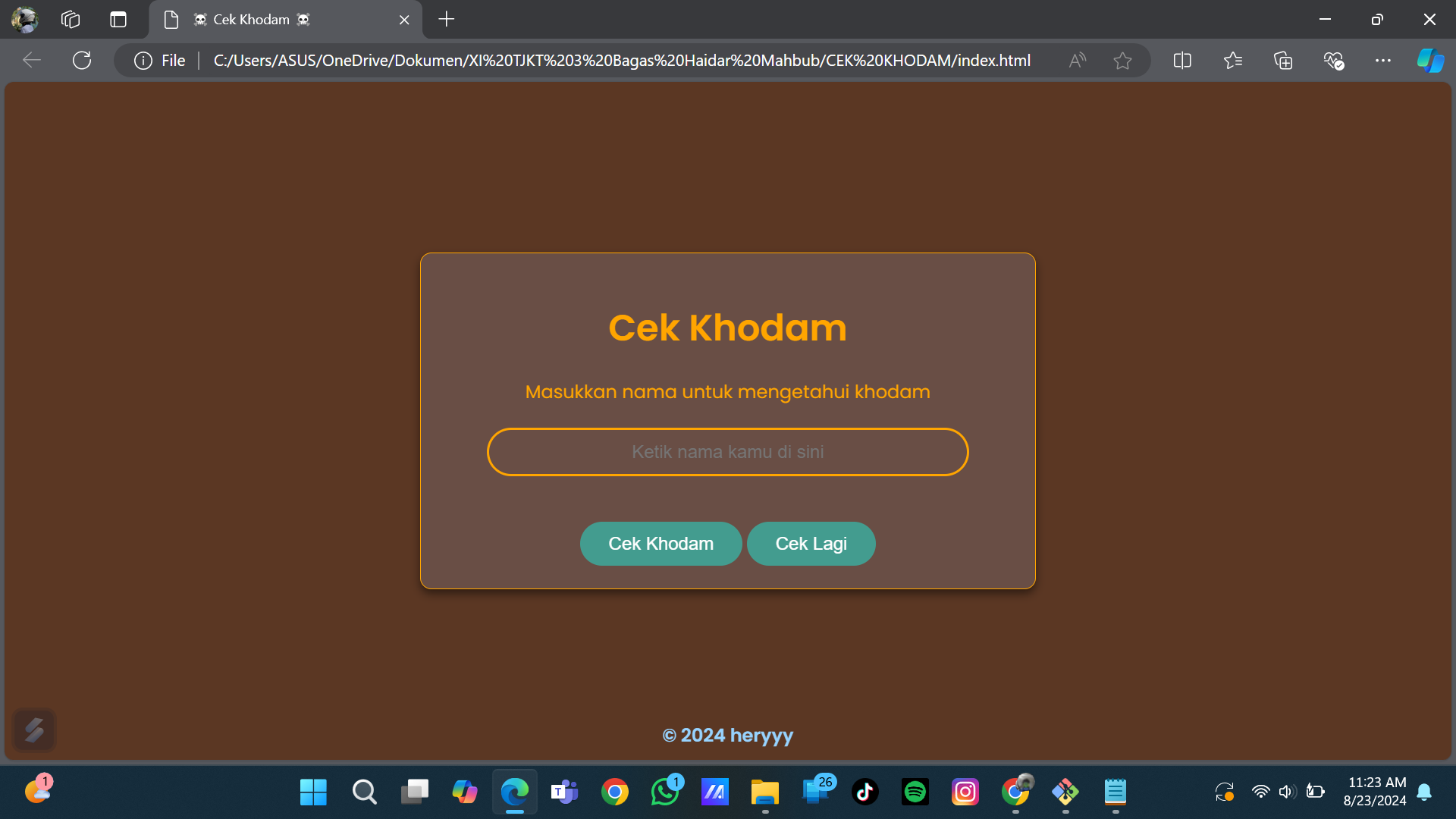1456x819 pixels.
Task: Open Collections icon in toolbar
Action: tap(1283, 61)
